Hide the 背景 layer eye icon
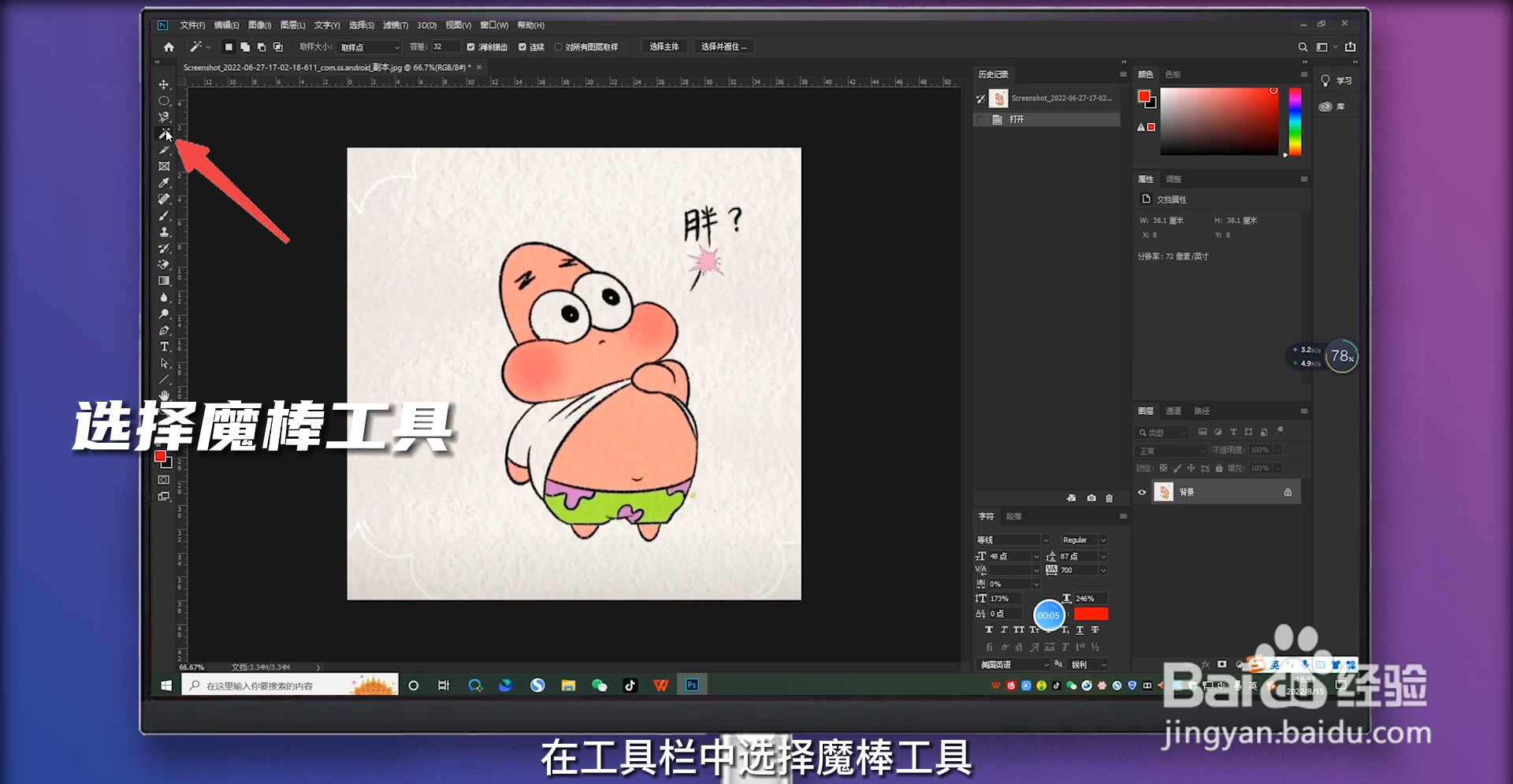Image resolution: width=1513 pixels, height=784 pixels. tap(1142, 492)
